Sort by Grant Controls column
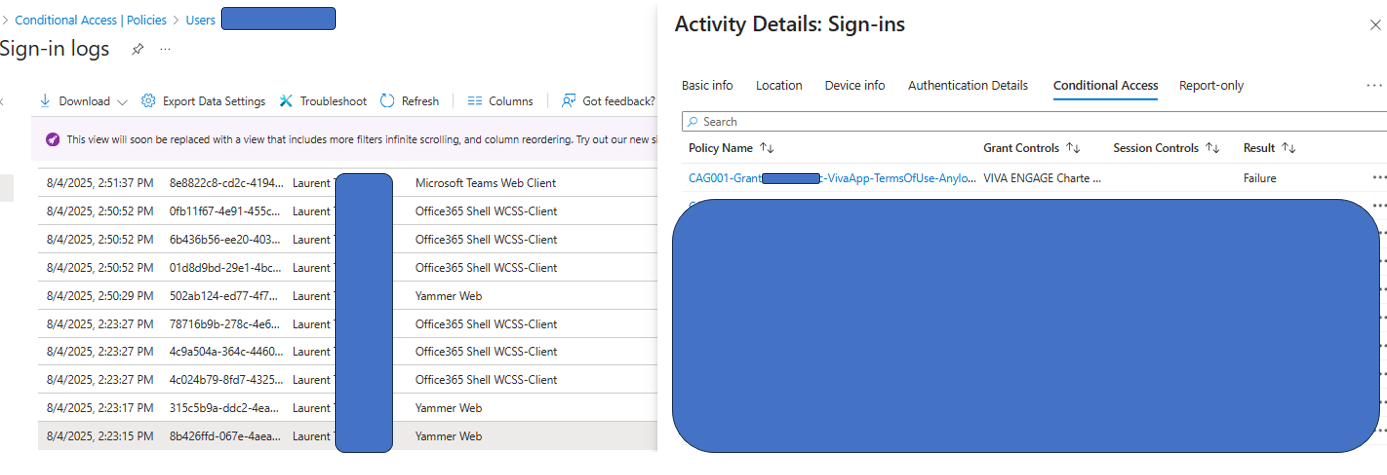Viewport: 1387px width, 475px height. coord(1072,148)
